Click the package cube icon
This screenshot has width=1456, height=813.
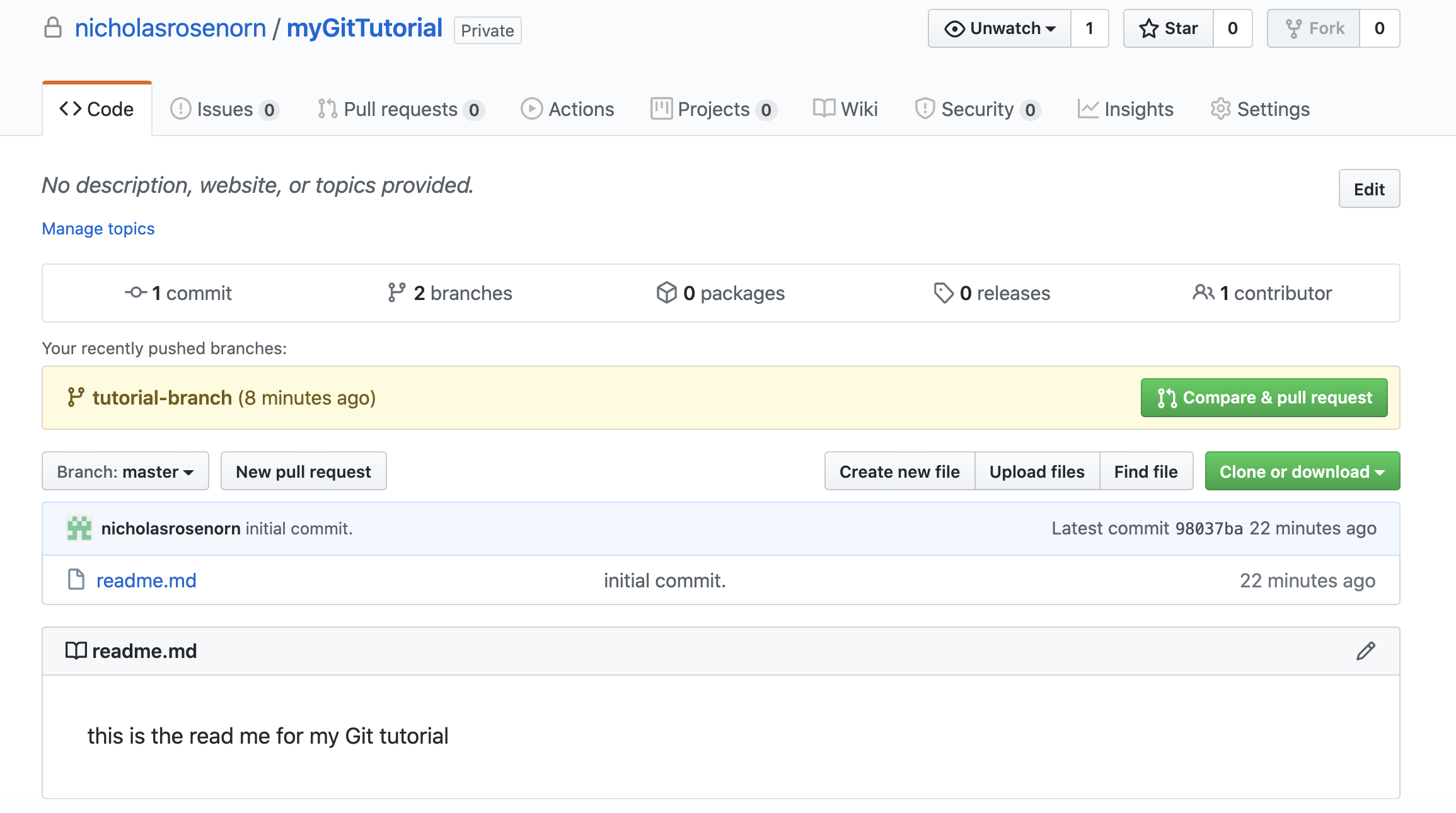(666, 292)
